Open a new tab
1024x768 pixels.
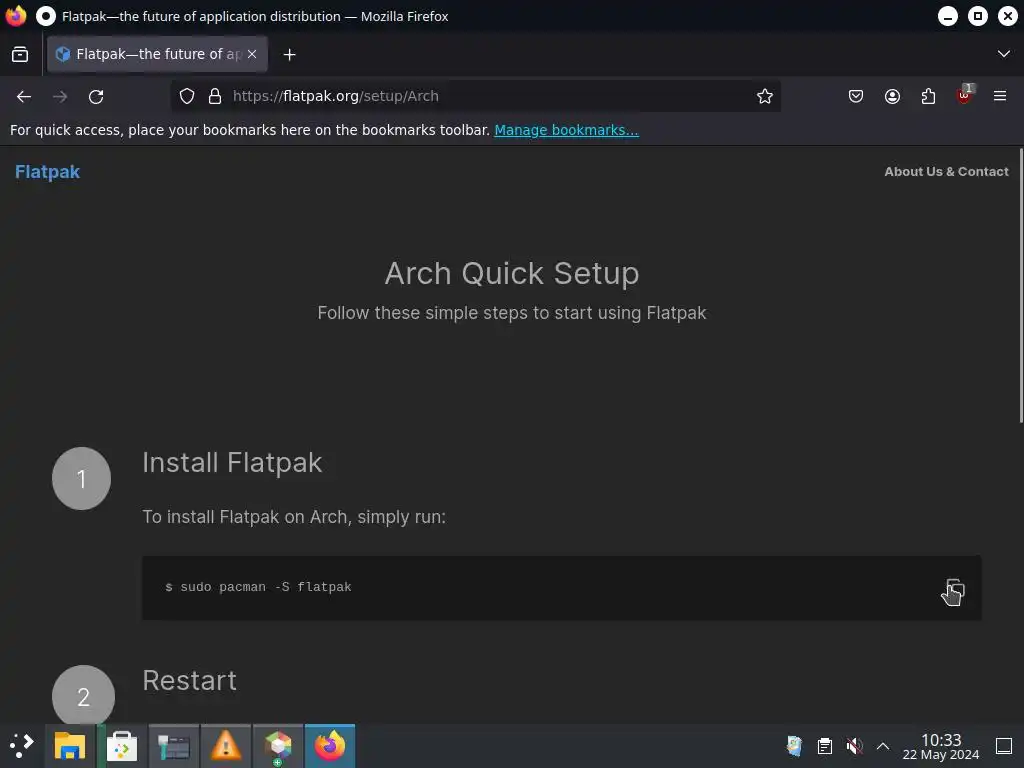(x=289, y=54)
